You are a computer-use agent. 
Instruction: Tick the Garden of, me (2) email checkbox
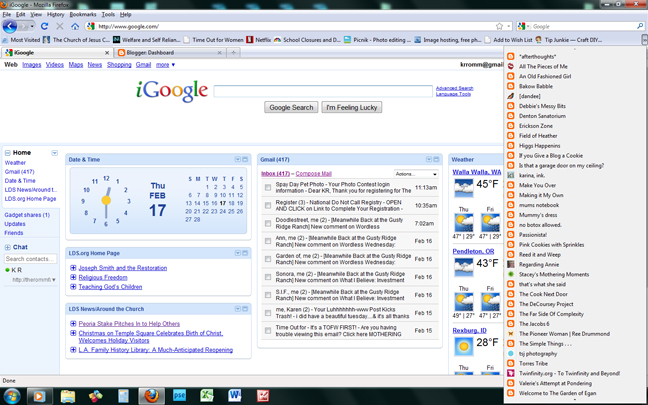268,259
